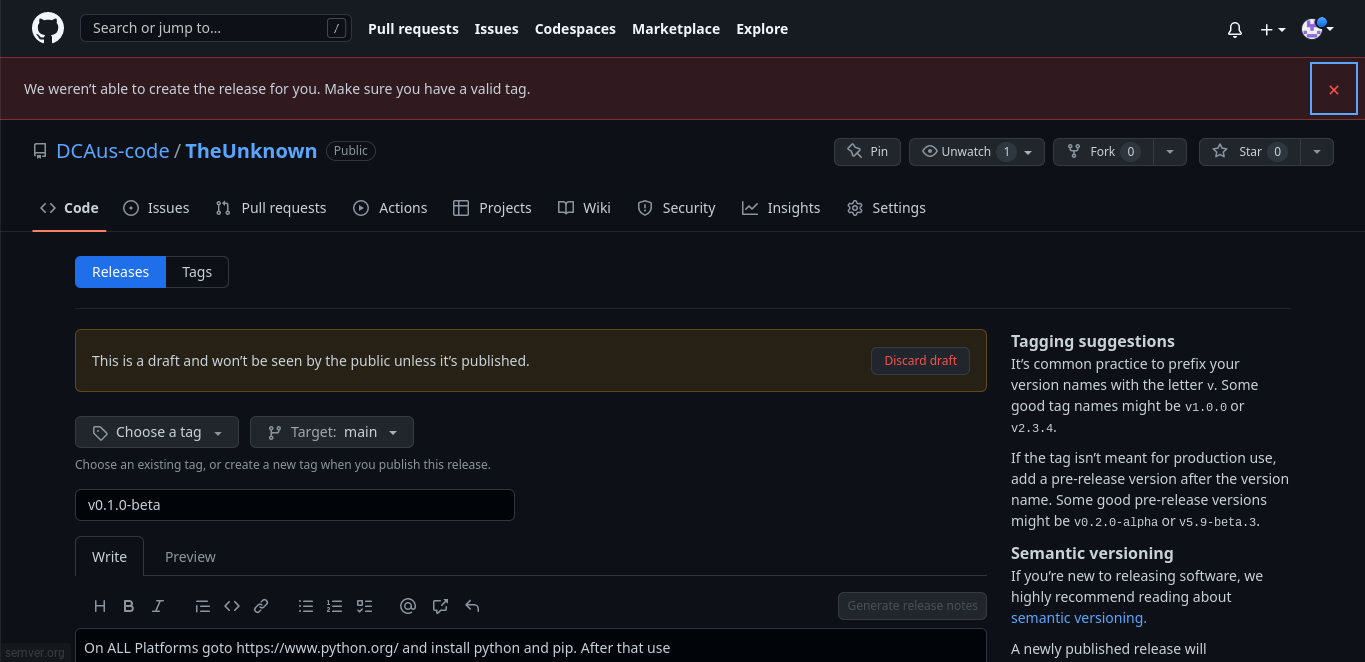Open the repository Pull requests tab
Image resolution: width=1365 pixels, height=662 pixels.
click(271, 208)
